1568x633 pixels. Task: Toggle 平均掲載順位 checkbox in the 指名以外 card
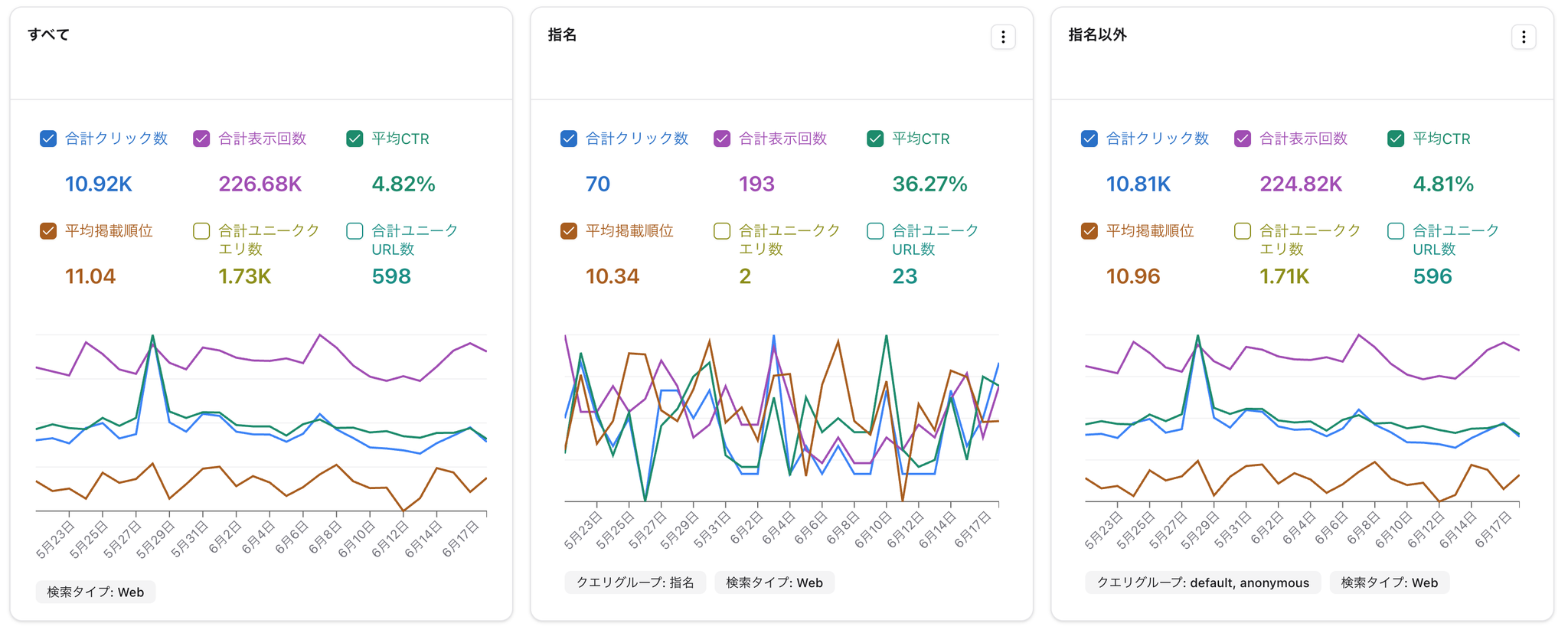pyautogui.click(x=1089, y=231)
